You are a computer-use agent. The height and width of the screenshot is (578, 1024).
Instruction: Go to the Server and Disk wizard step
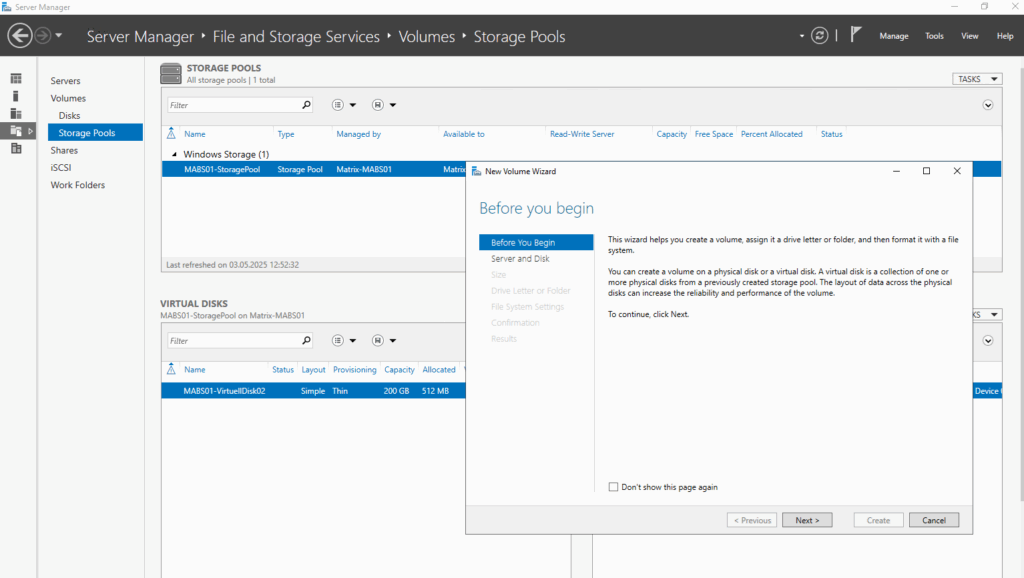click(x=520, y=259)
